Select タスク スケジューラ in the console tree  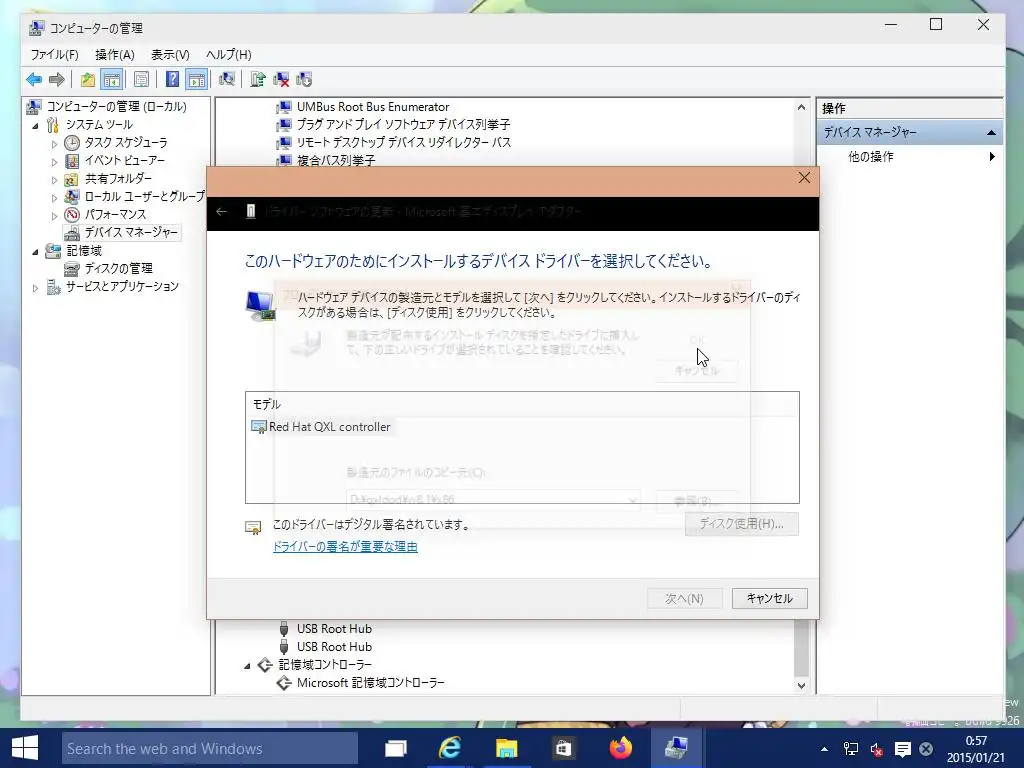tap(126, 142)
